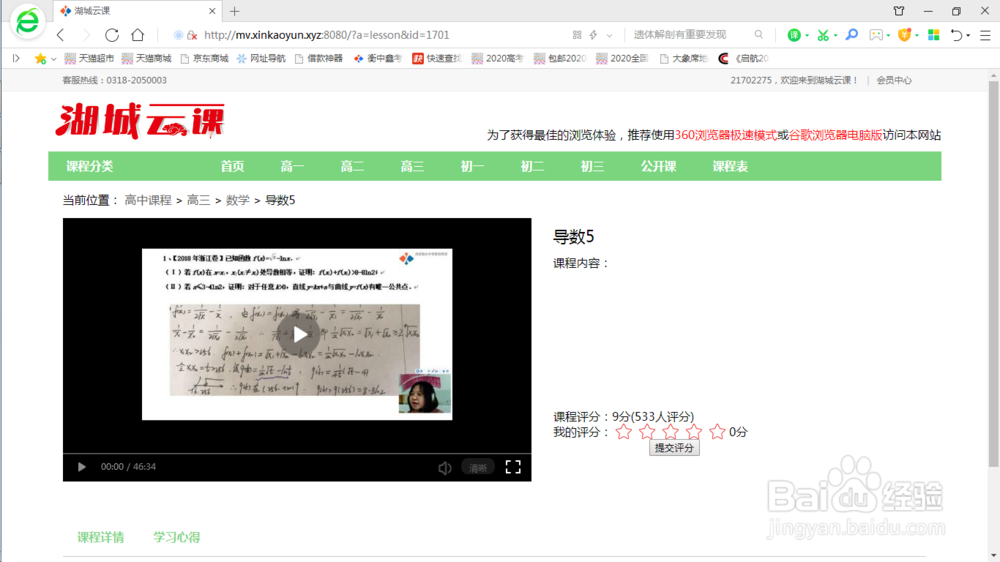
Task: Click the 提交评分 button
Action: click(x=674, y=448)
